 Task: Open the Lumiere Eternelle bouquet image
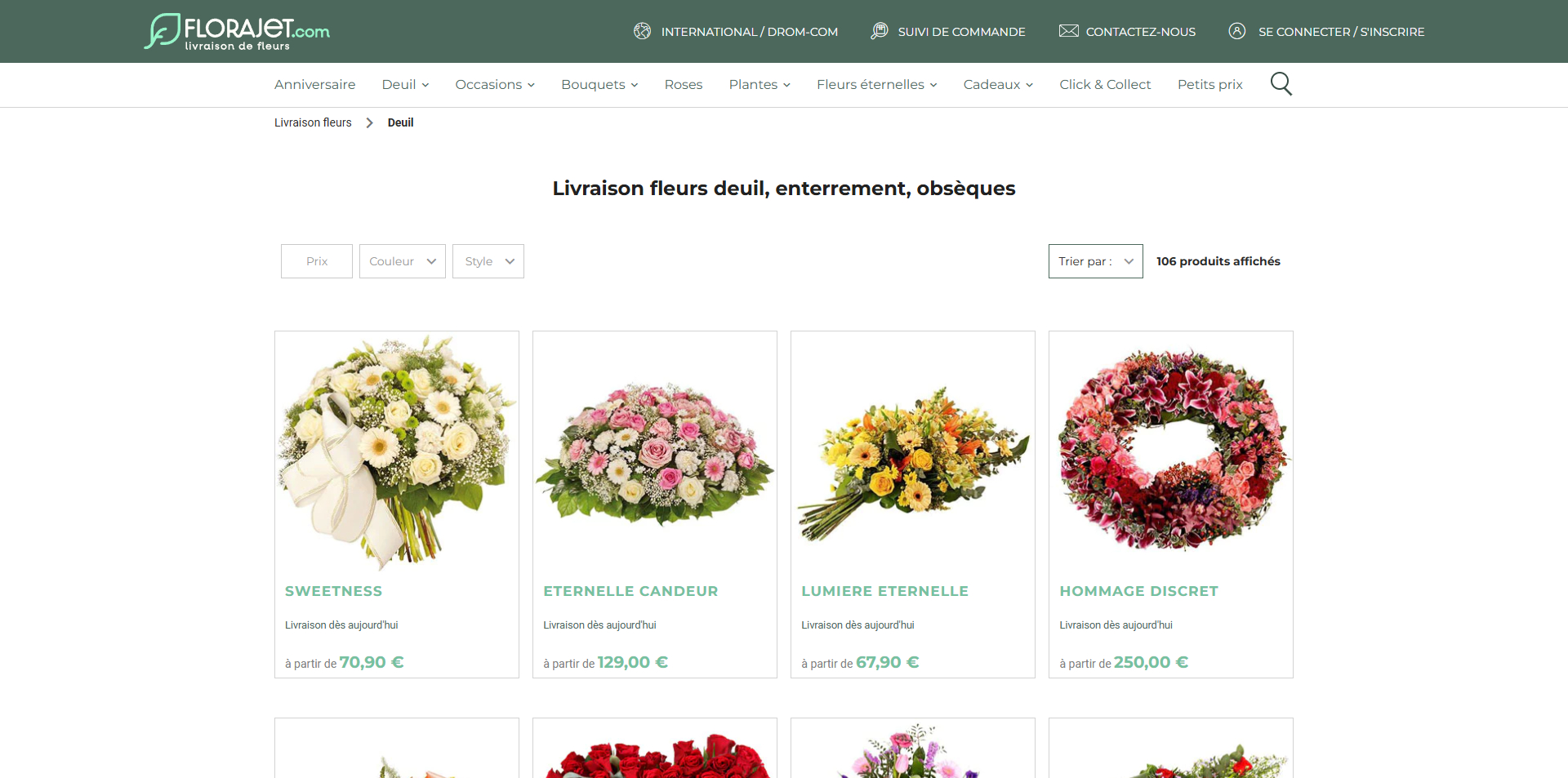(913, 452)
